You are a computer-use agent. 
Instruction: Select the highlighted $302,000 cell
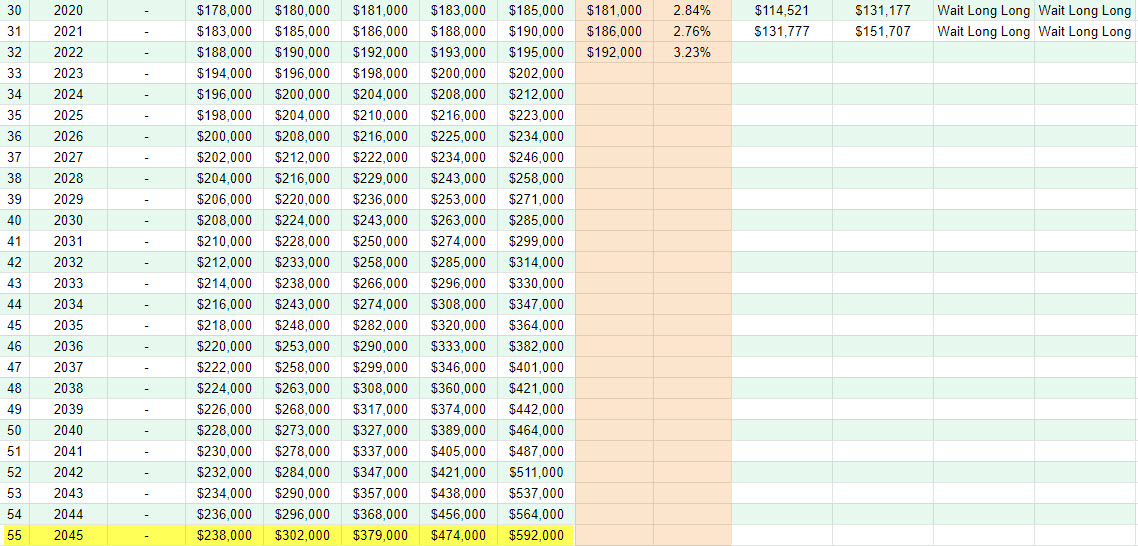tap(302, 536)
